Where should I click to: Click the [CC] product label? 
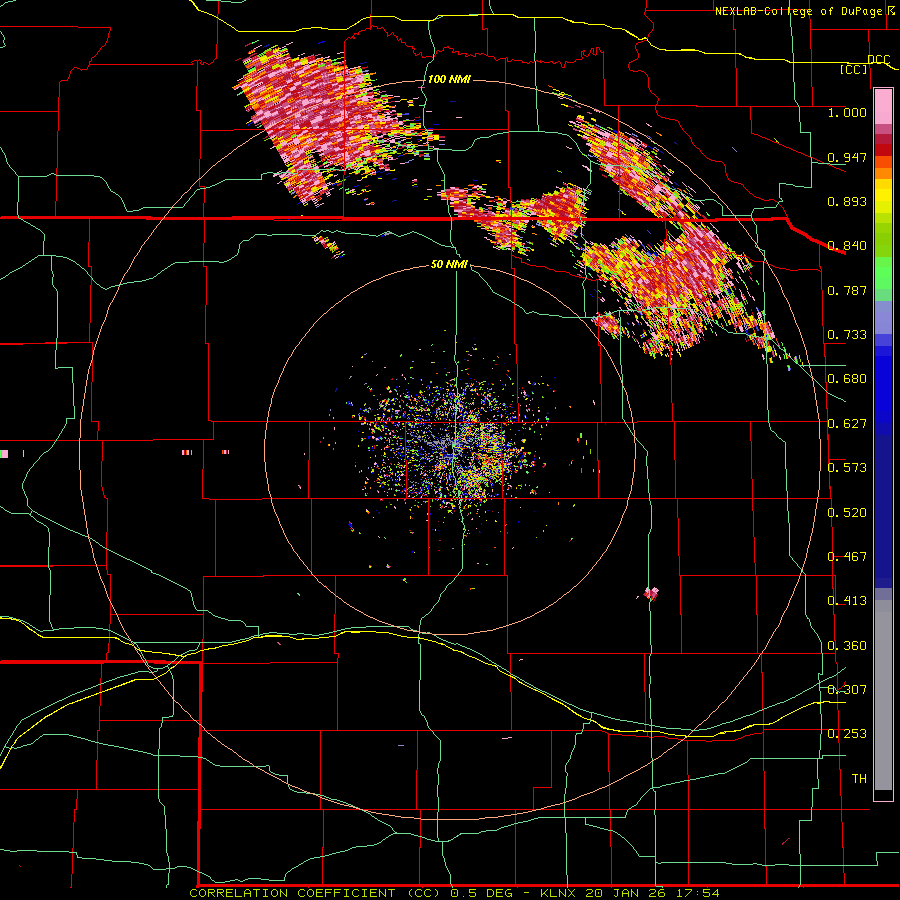(854, 69)
